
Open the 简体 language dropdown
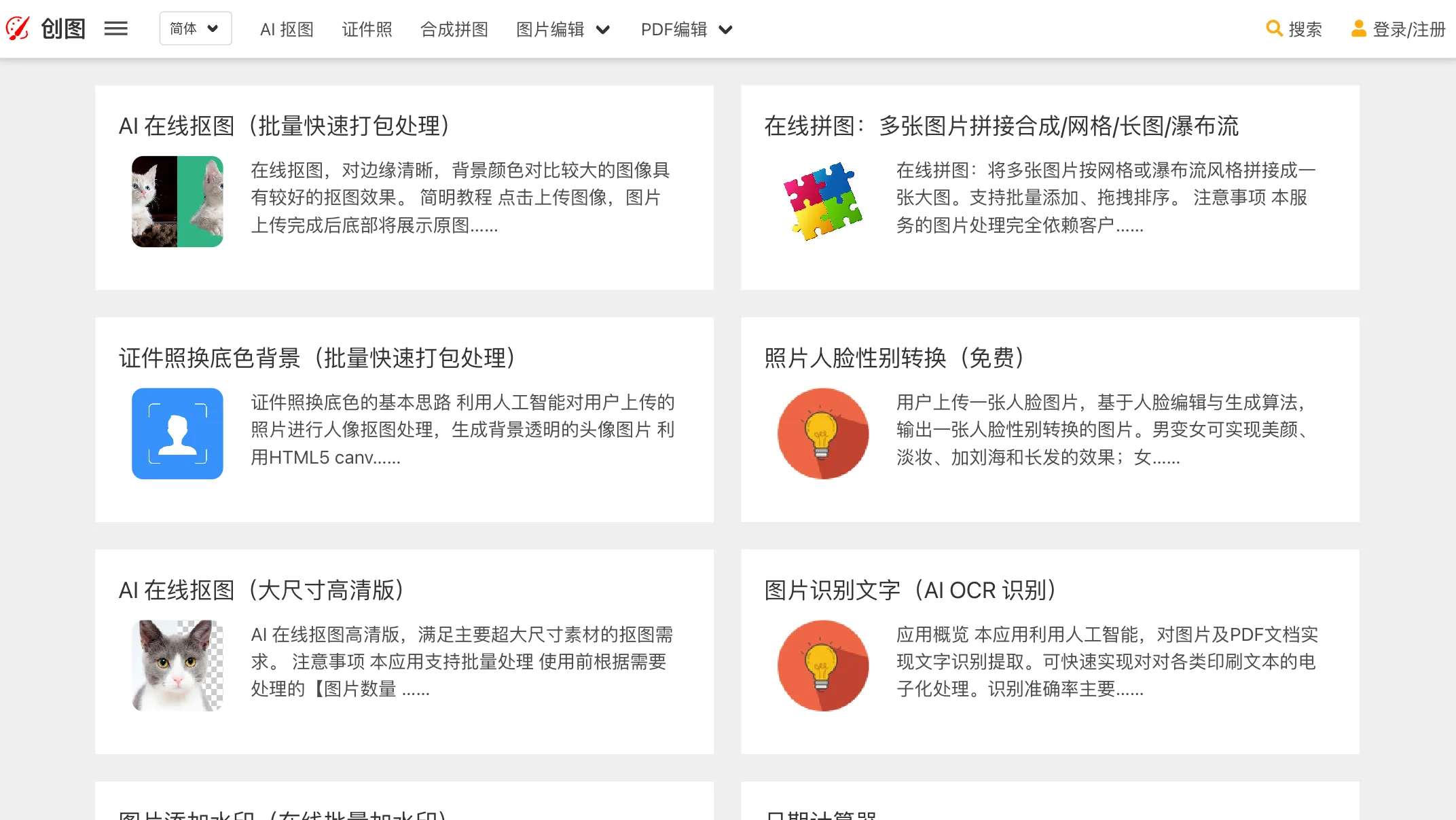click(195, 28)
